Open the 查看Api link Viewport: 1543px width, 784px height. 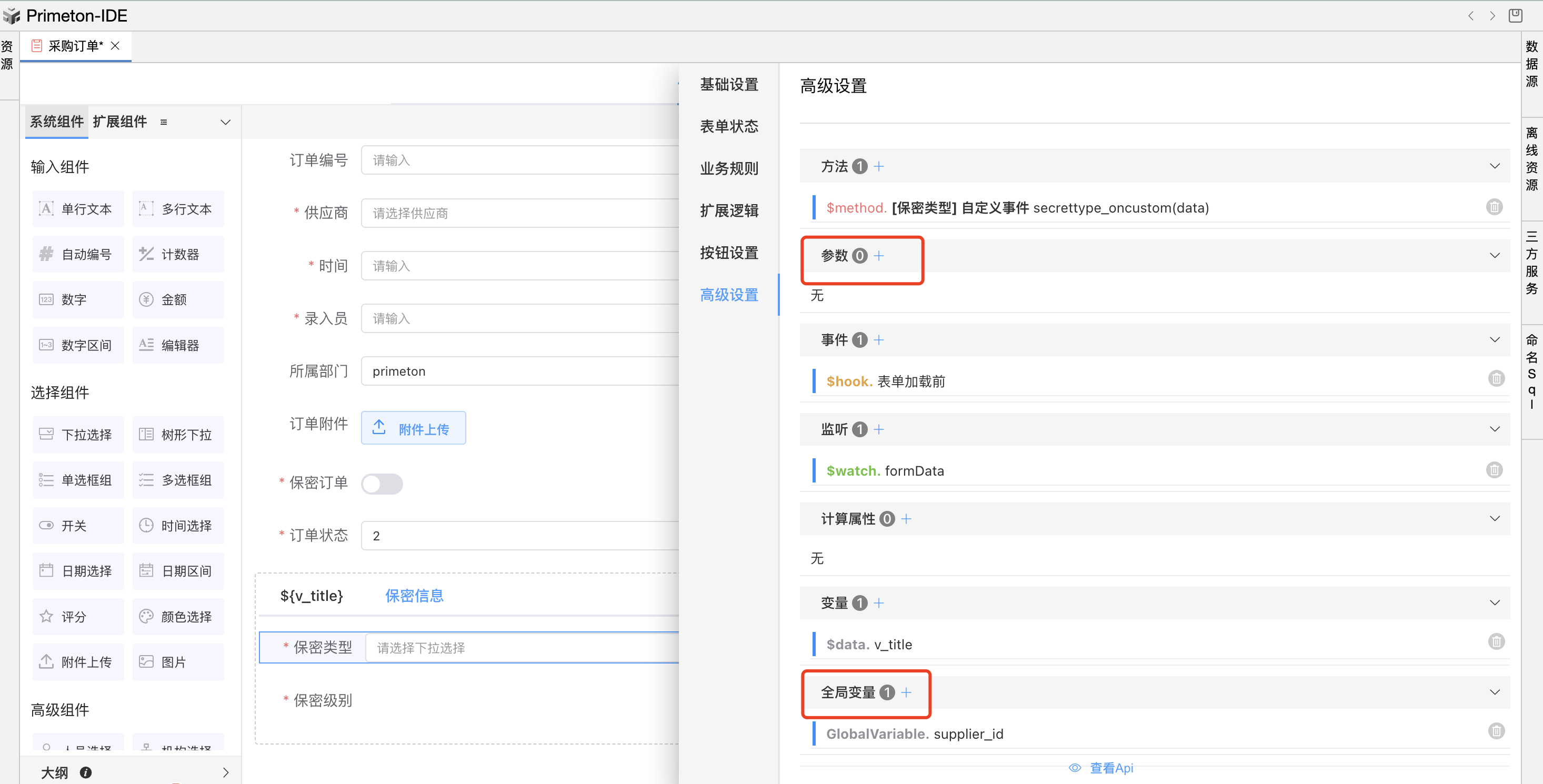pyautogui.click(x=1110, y=768)
